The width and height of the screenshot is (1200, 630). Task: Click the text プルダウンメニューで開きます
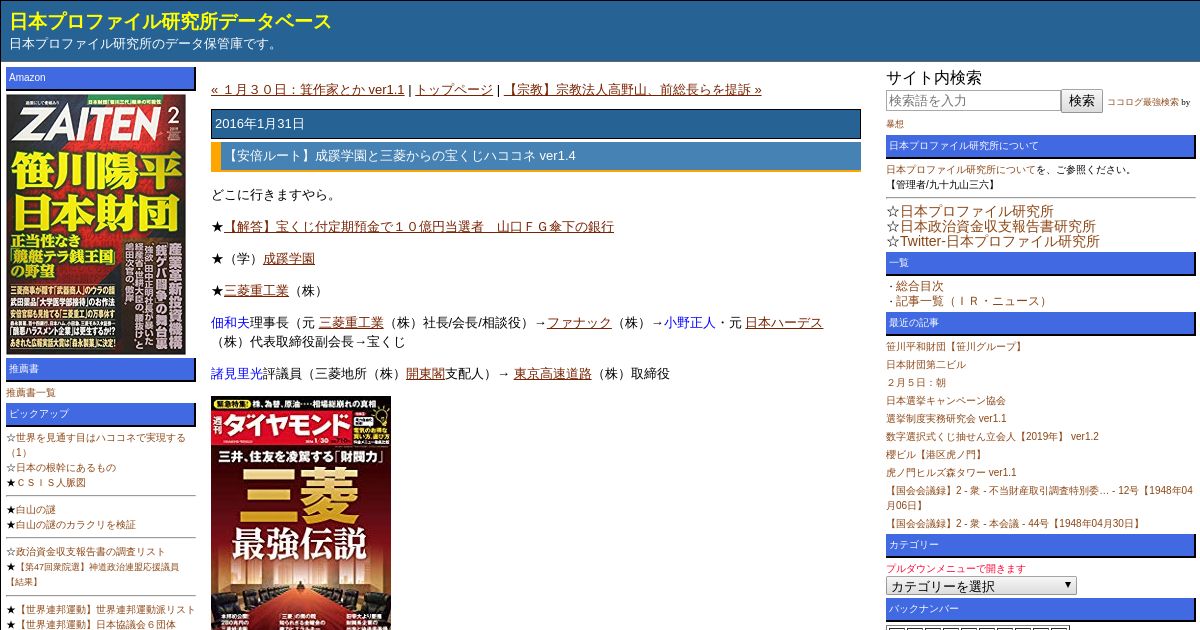click(956, 569)
